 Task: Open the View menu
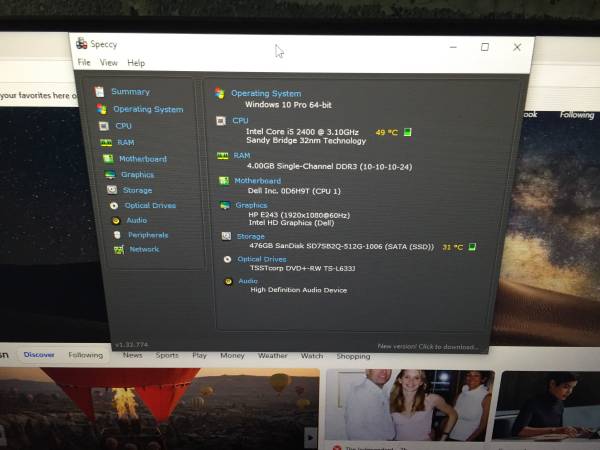coord(108,63)
